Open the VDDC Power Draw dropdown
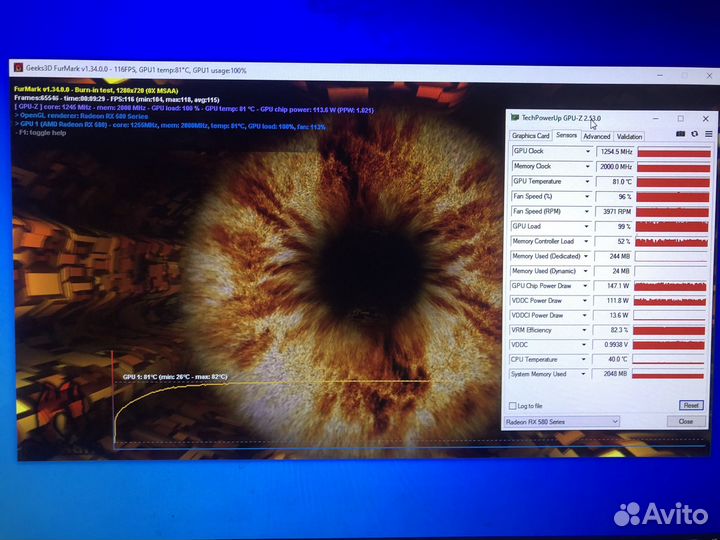The image size is (720, 540). click(585, 301)
